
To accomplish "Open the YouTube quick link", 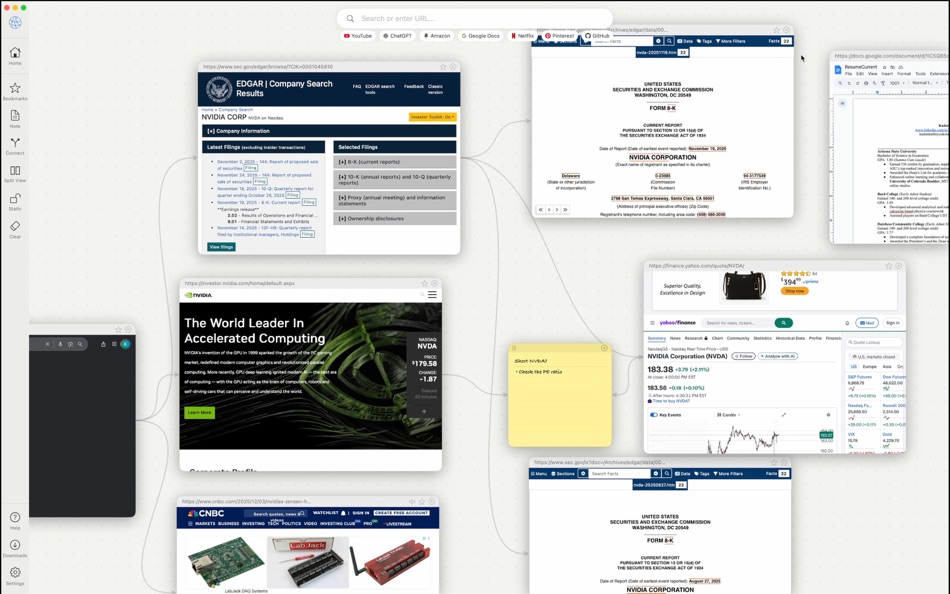I will (358, 36).
